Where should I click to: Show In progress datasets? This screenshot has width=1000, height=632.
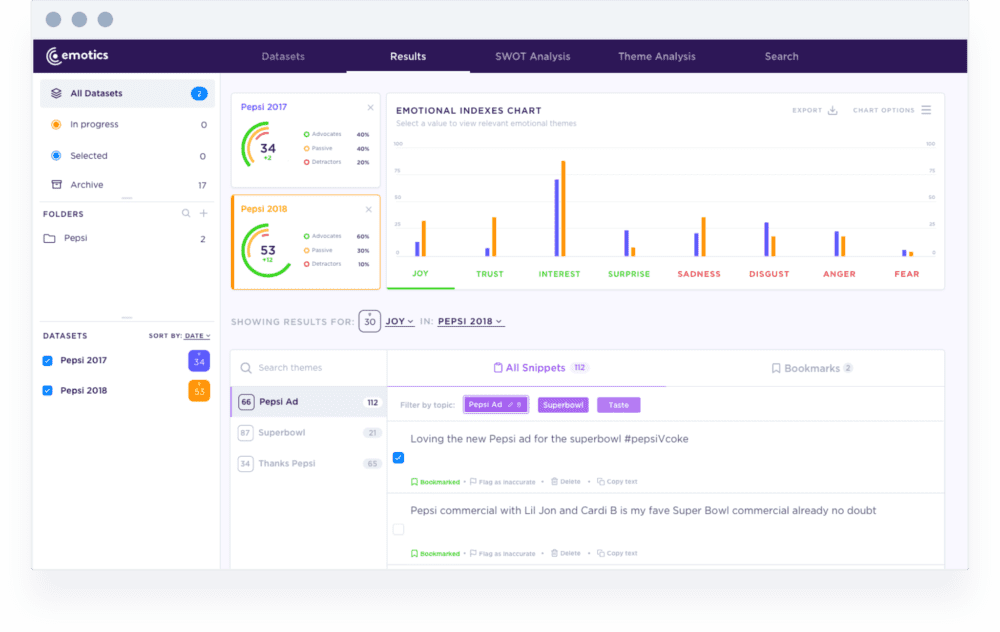[127, 124]
